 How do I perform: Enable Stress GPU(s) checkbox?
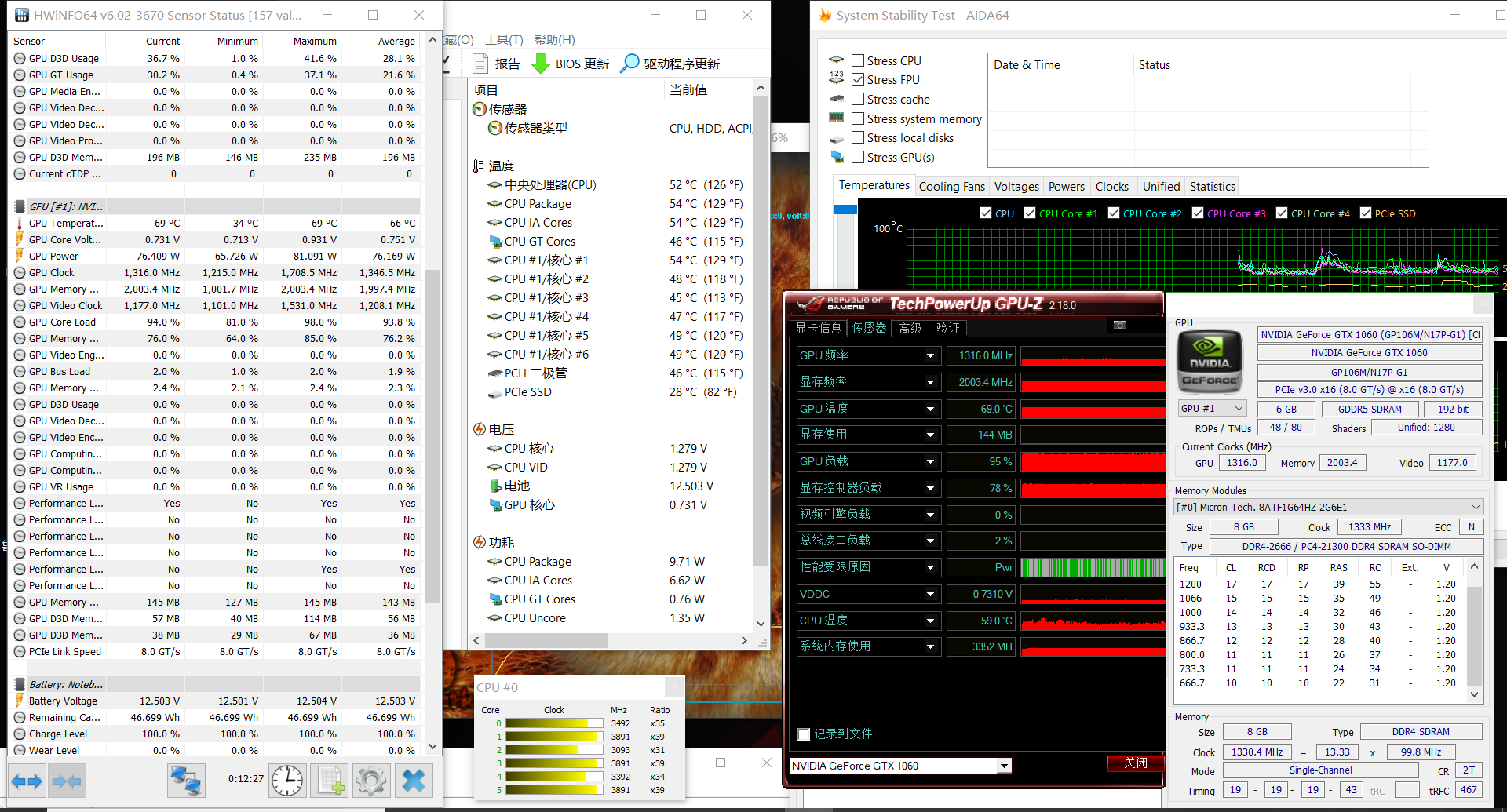[x=858, y=157]
